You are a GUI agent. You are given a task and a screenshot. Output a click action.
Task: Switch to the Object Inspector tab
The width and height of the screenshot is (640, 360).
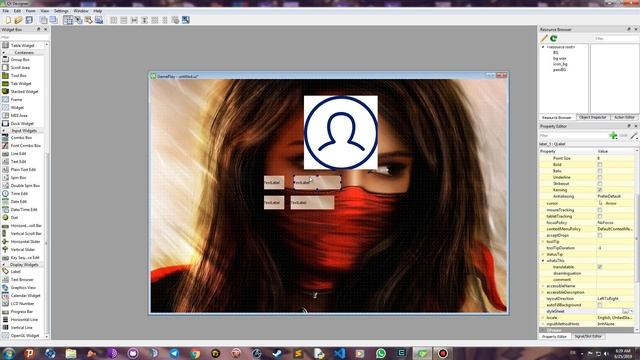[593, 118]
